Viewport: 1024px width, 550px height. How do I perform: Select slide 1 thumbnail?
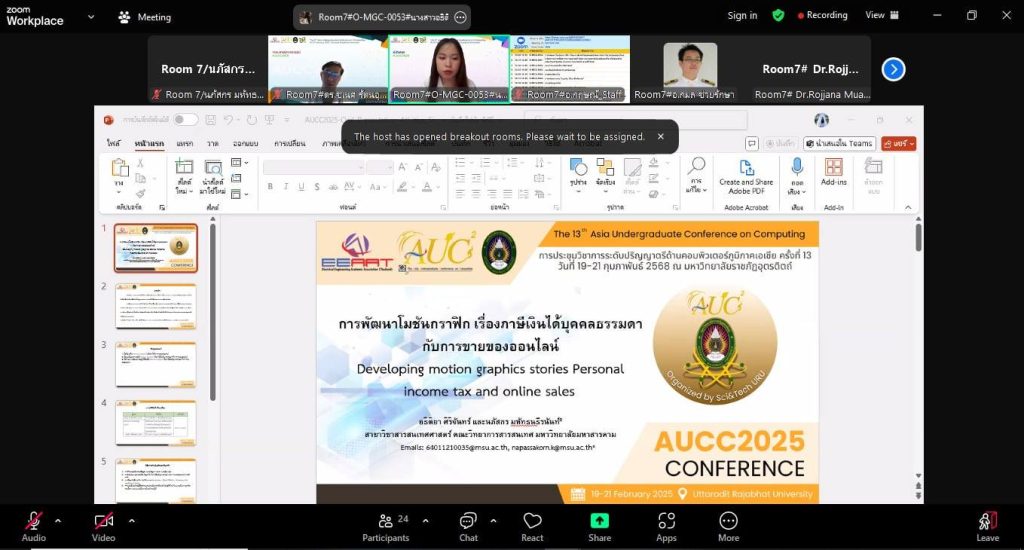[155, 248]
